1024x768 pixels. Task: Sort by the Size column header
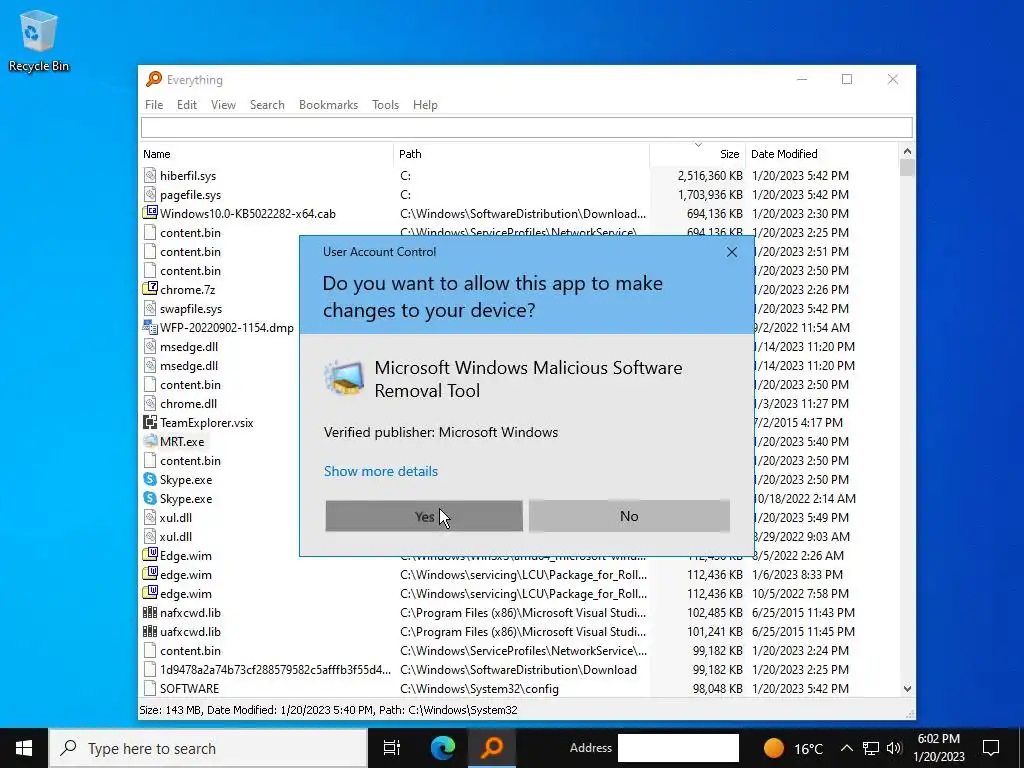point(697,154)
